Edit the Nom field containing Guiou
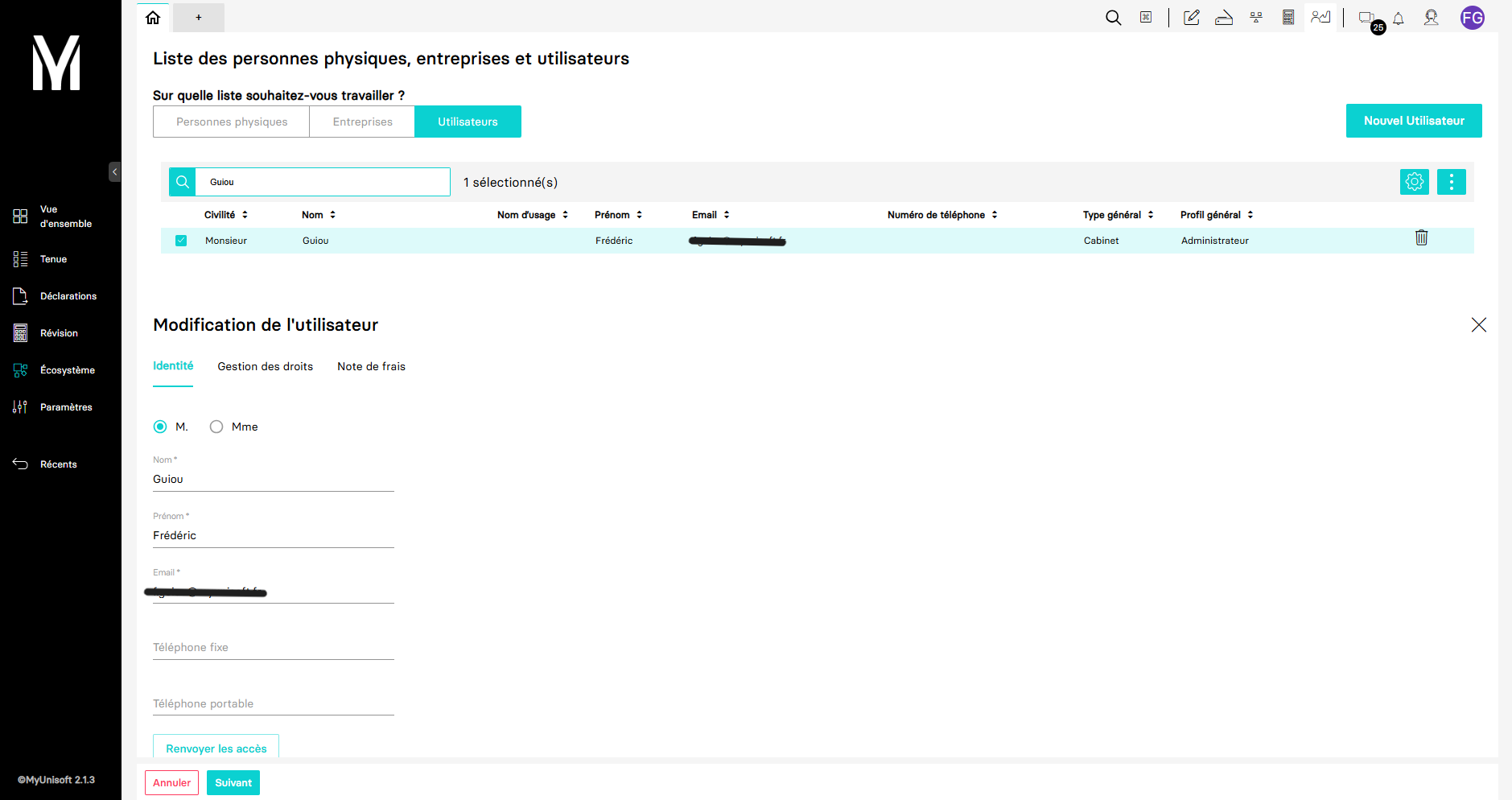 click(x=274, y=479)
